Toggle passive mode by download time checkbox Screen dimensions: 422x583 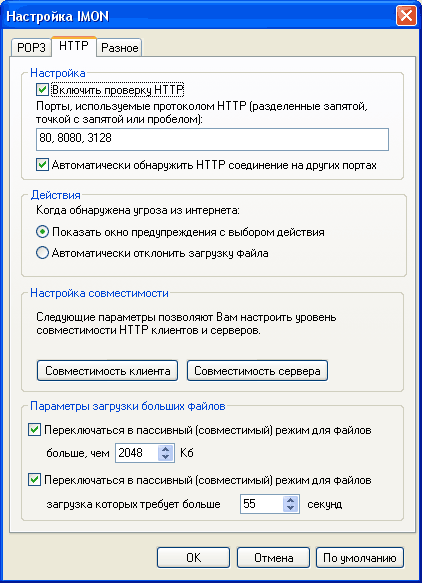click(35, 480)
